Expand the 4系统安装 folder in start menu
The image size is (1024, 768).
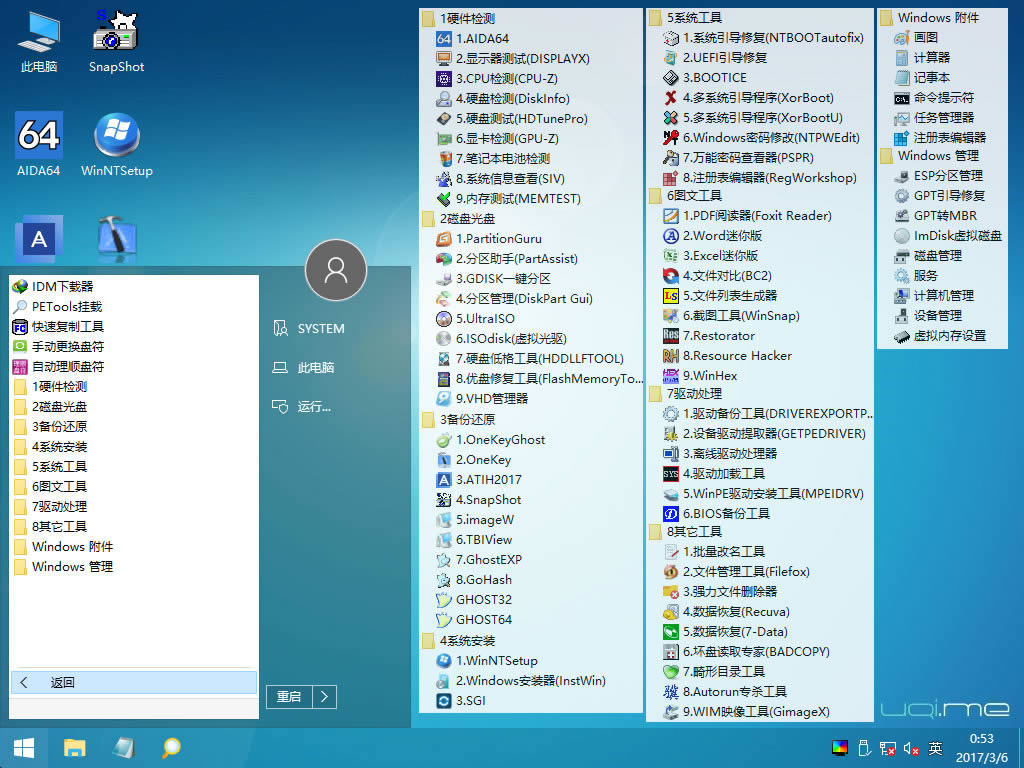point(134,447)
